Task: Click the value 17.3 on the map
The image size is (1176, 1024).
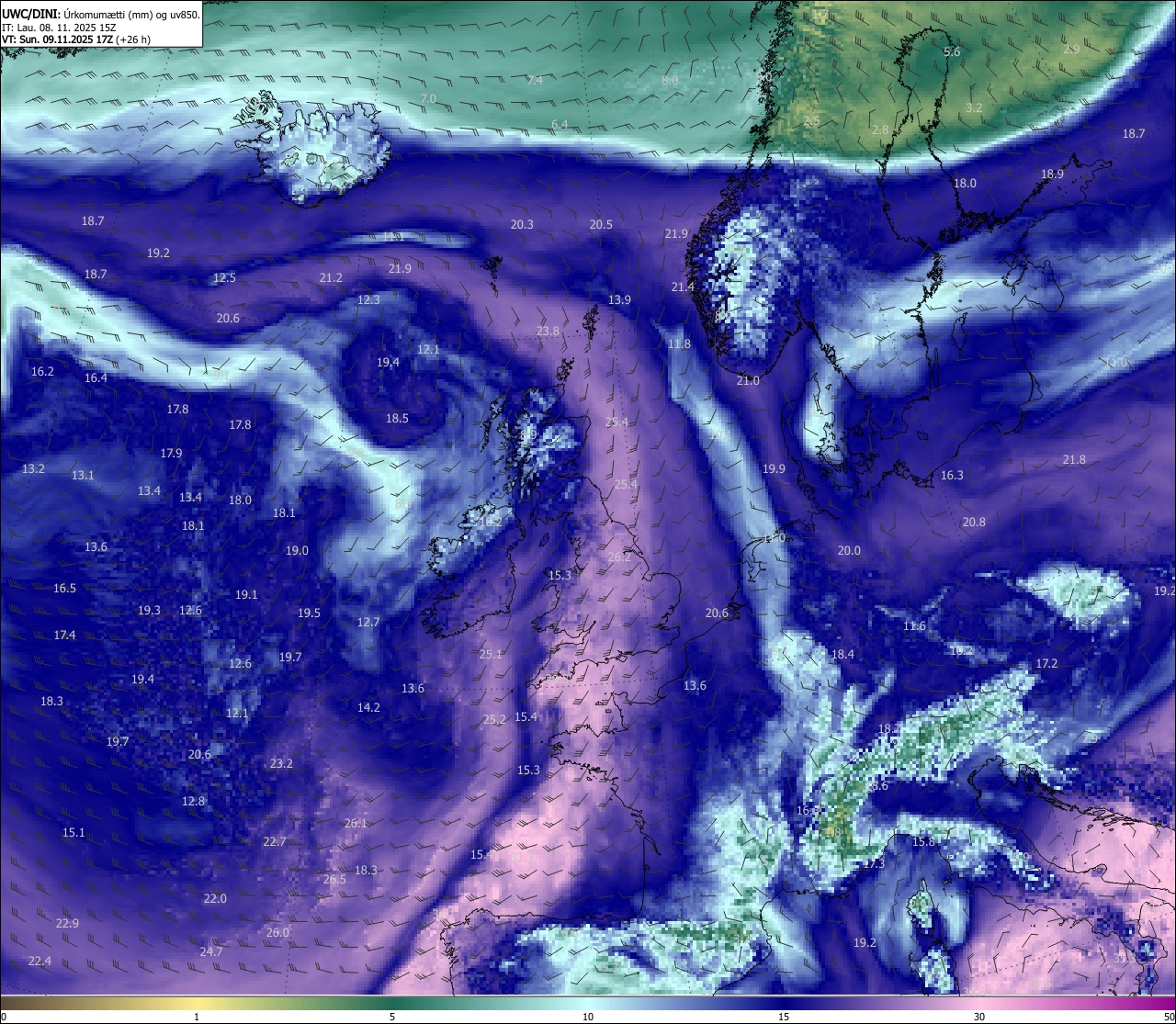Action: (874, 863)
